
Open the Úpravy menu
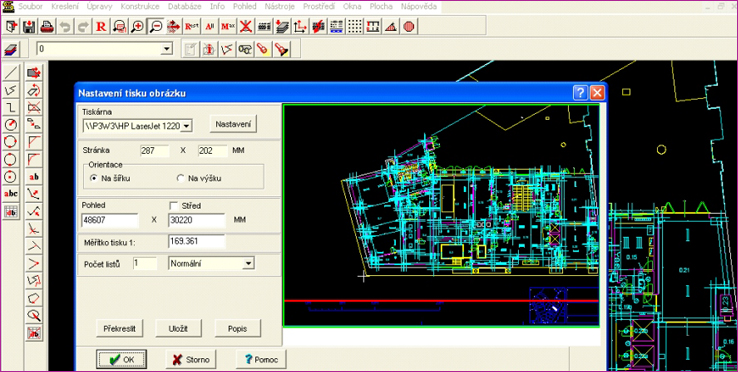click(x=100, y=7)
